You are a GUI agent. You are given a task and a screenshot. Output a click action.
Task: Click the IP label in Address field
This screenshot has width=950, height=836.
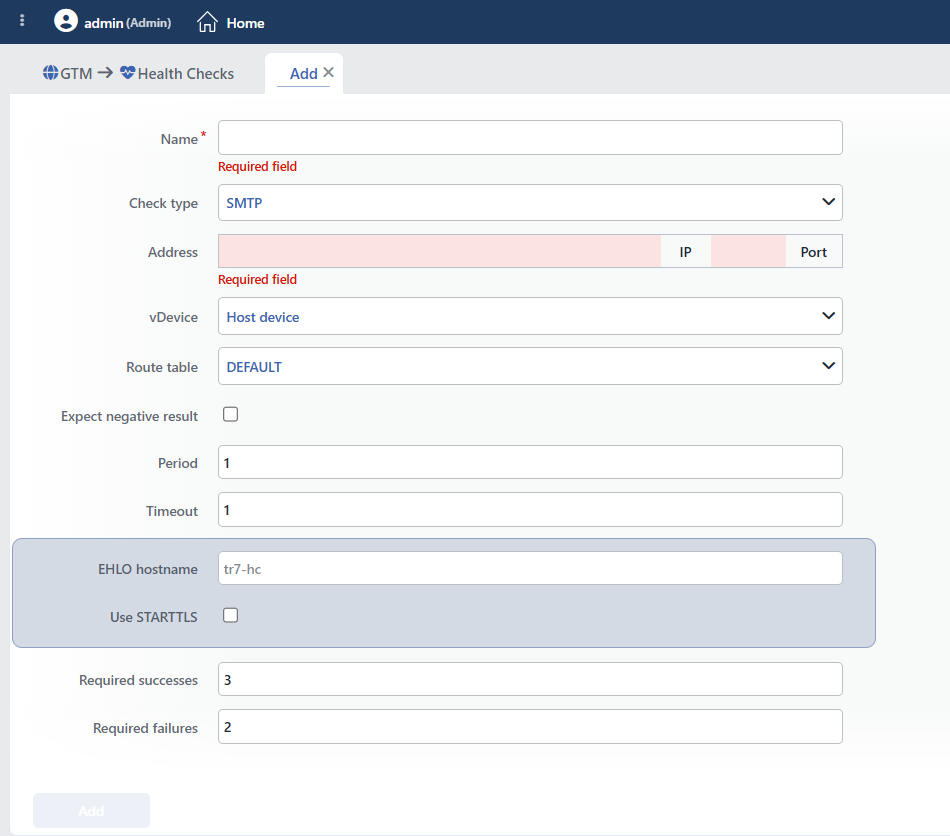685,252
